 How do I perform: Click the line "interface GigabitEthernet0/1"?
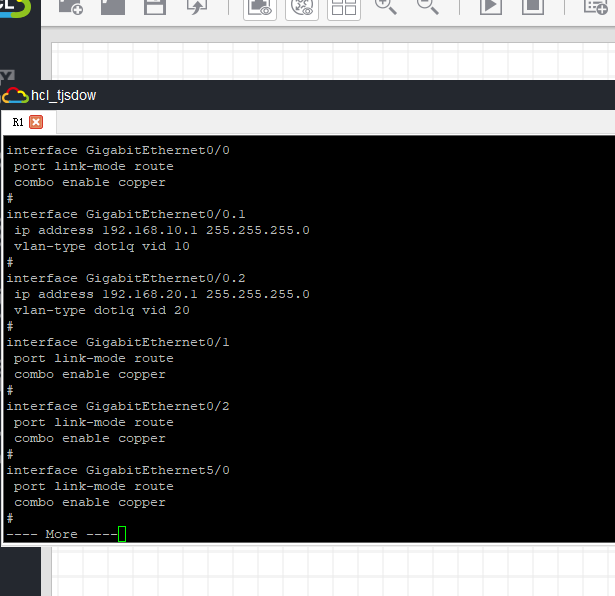pos(118,342)
